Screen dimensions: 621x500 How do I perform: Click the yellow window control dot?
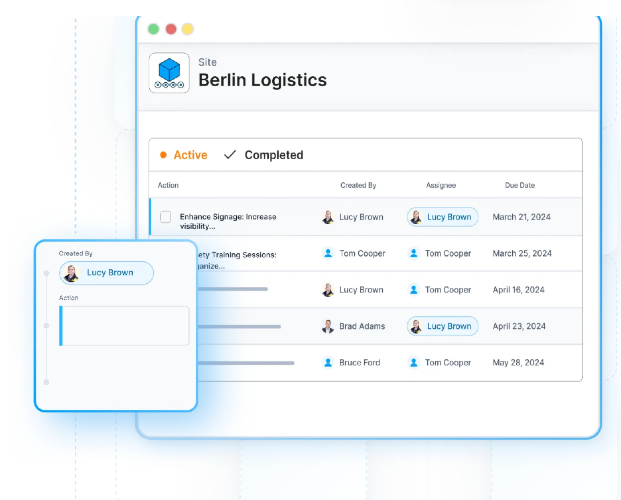188,29
